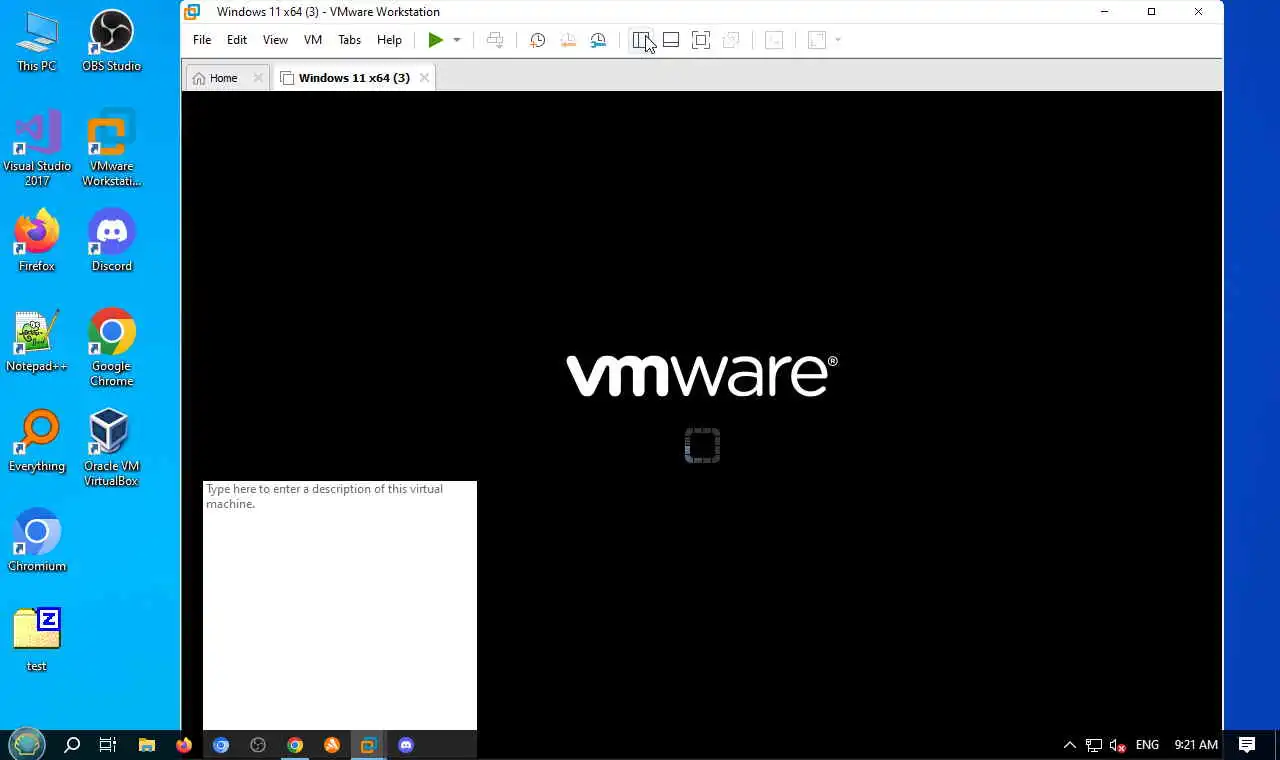Open the Help menu
The width and height of the screenshot is (1280, 760).
tap(389, 40)
